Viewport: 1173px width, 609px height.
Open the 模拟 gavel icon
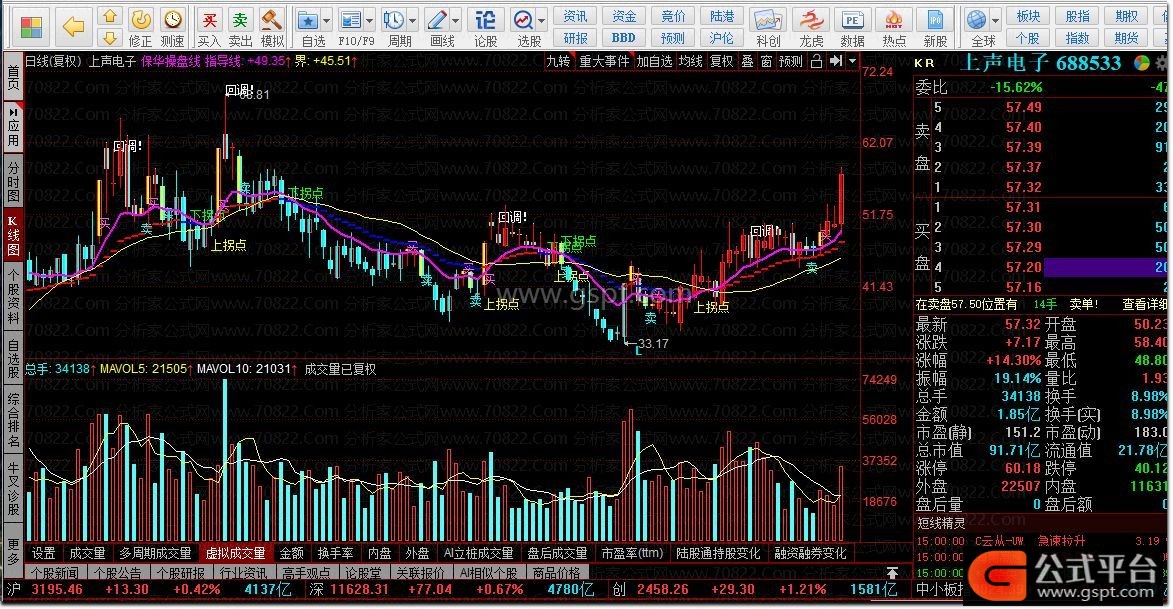click(272, 19)
